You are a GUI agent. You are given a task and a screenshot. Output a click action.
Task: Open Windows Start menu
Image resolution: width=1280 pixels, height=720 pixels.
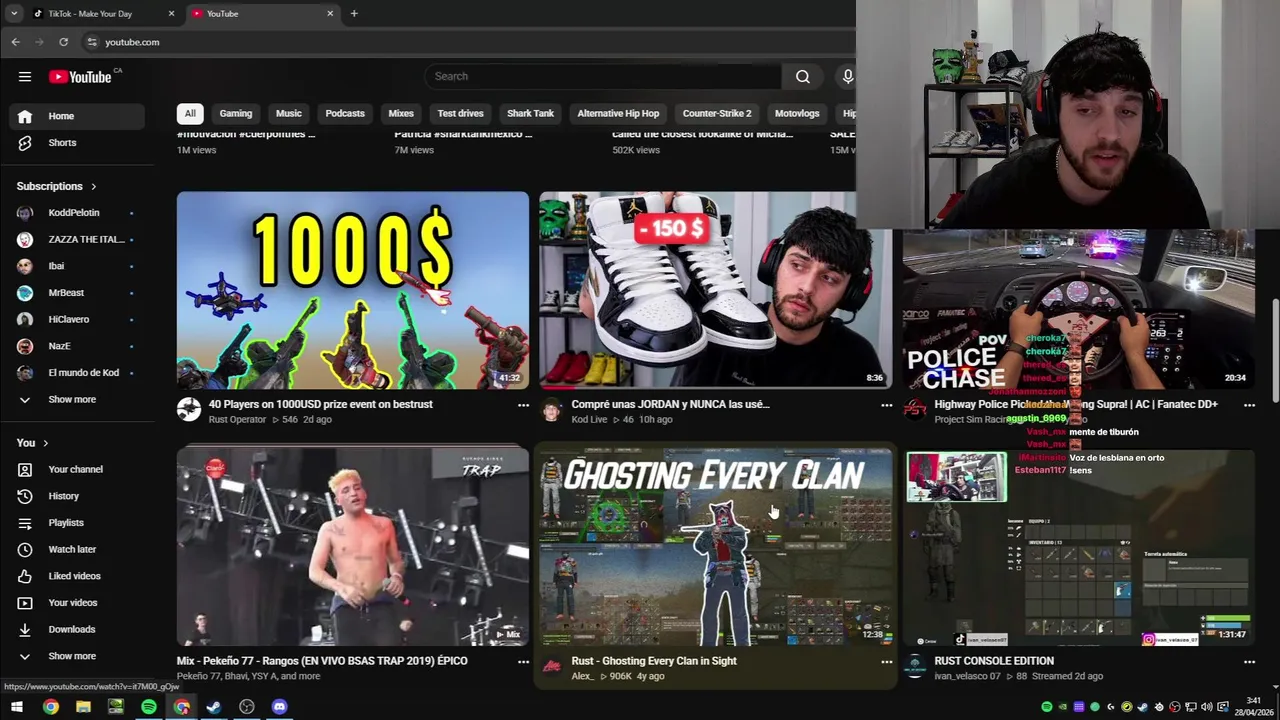click(17, 707)
